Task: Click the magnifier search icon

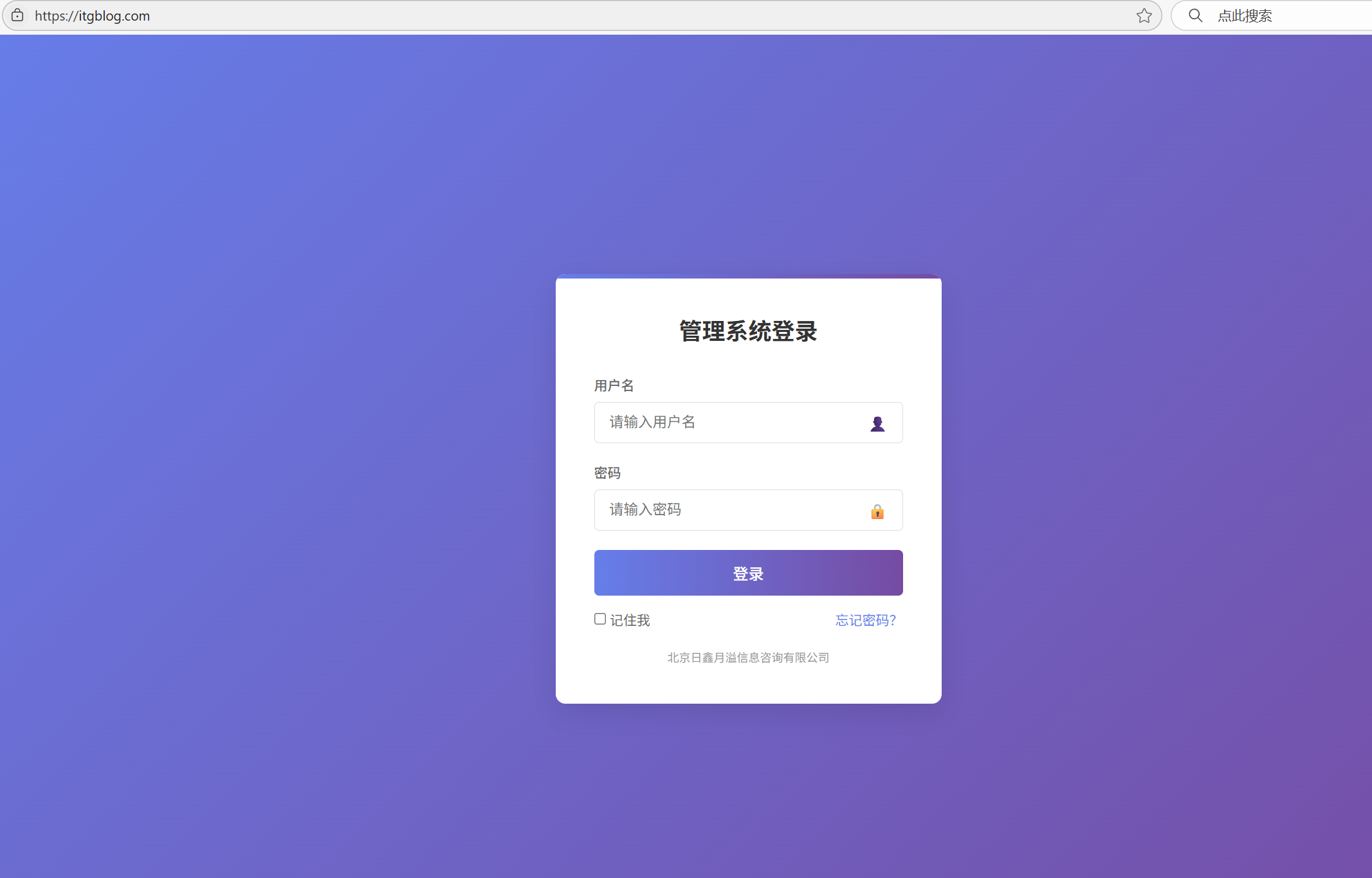Action: 1195,15
